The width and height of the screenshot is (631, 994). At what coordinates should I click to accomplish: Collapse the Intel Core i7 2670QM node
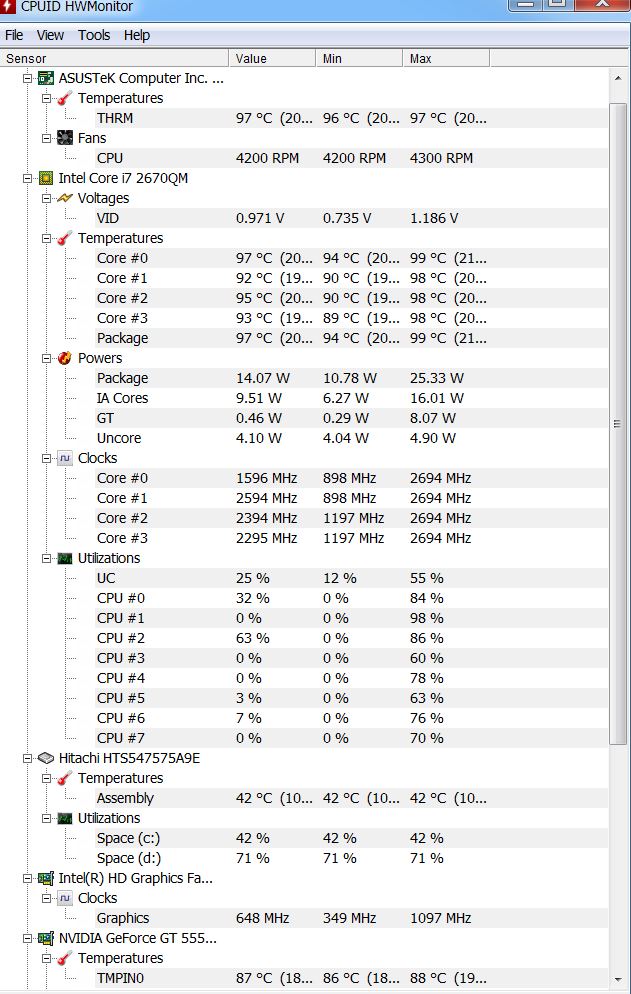27,178
